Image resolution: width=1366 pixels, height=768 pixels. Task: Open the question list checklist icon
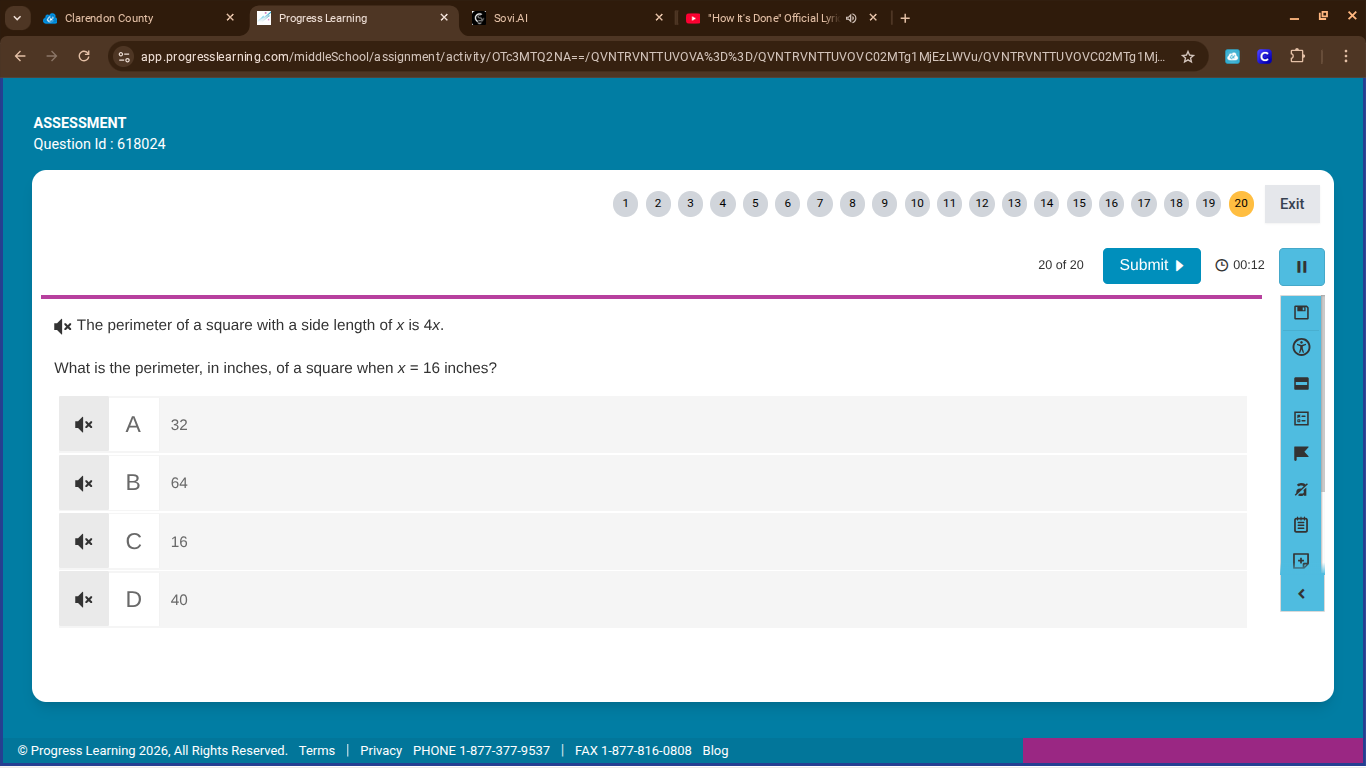pos(1301,419)
